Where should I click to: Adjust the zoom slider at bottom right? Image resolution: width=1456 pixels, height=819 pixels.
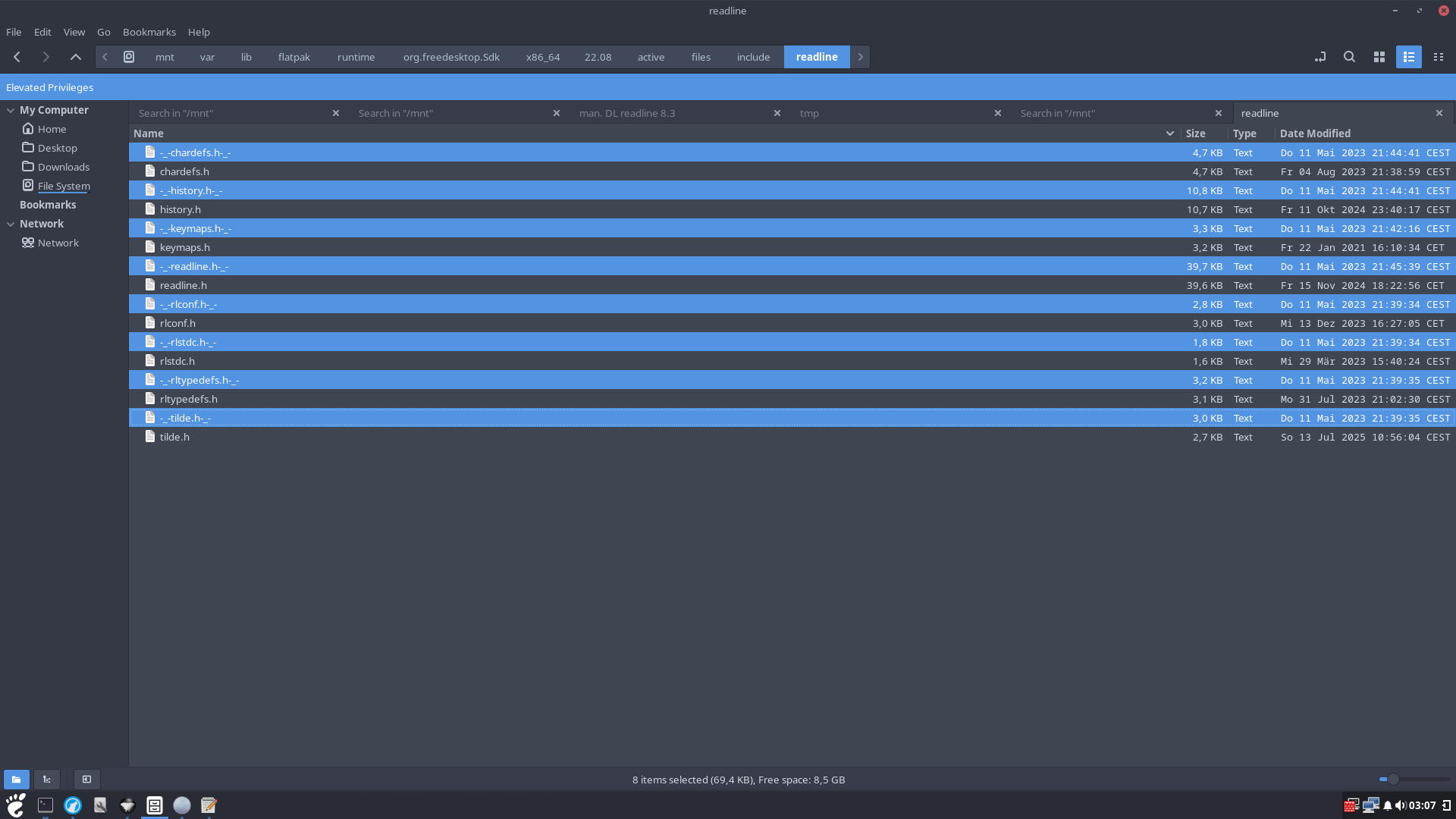[x=1392, y=780]
